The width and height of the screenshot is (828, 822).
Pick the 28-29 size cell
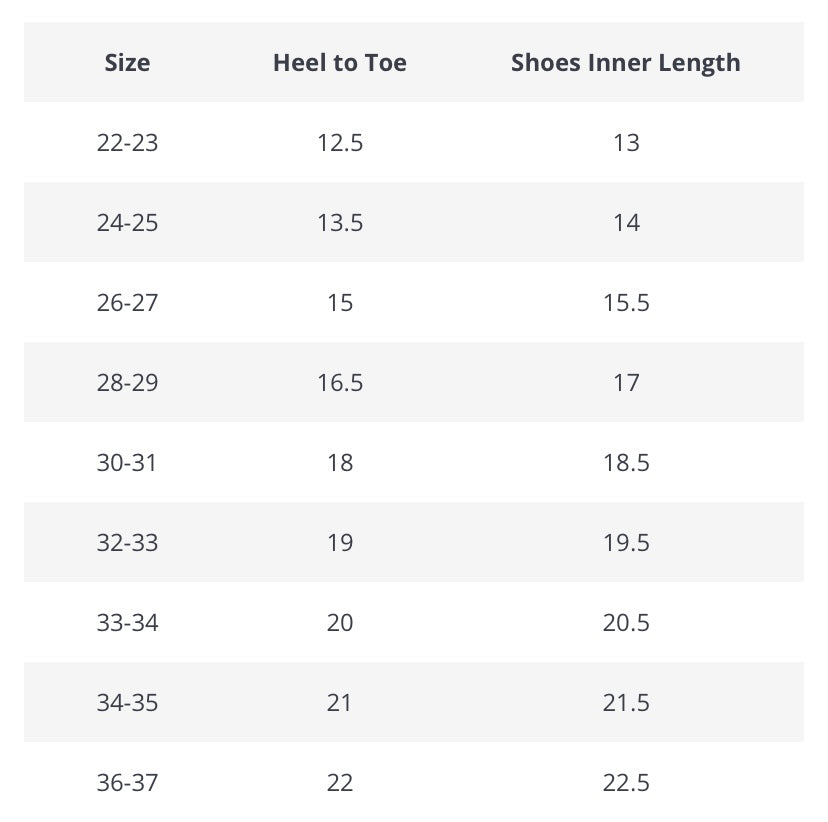[127, 383]
